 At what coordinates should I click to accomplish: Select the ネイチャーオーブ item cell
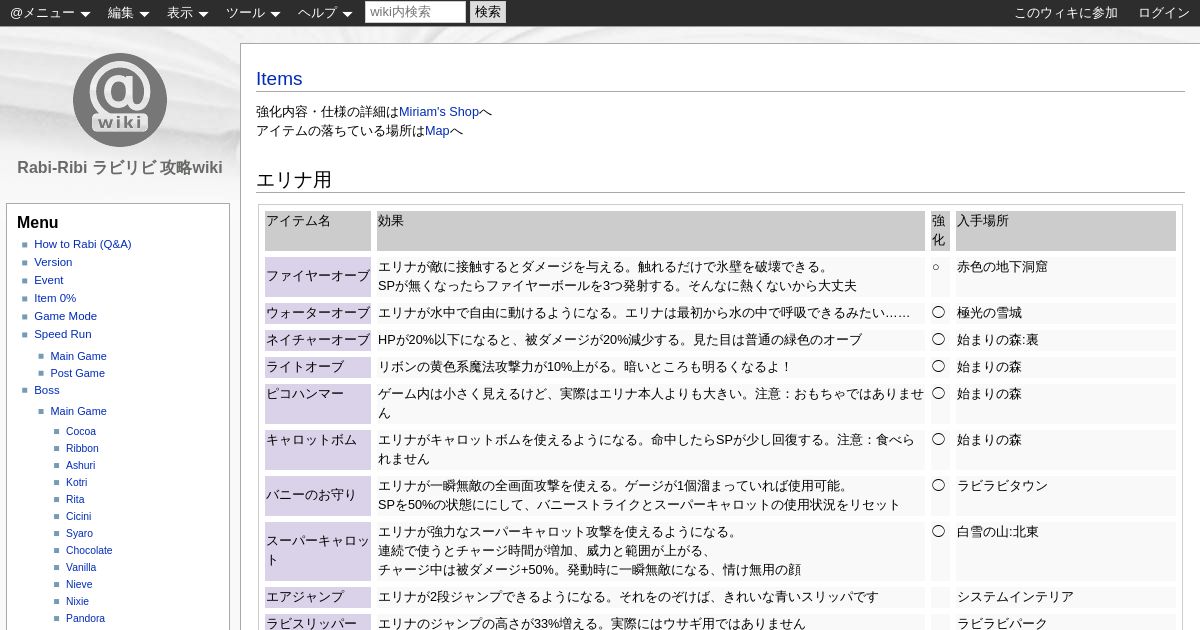tap(318, 340)
